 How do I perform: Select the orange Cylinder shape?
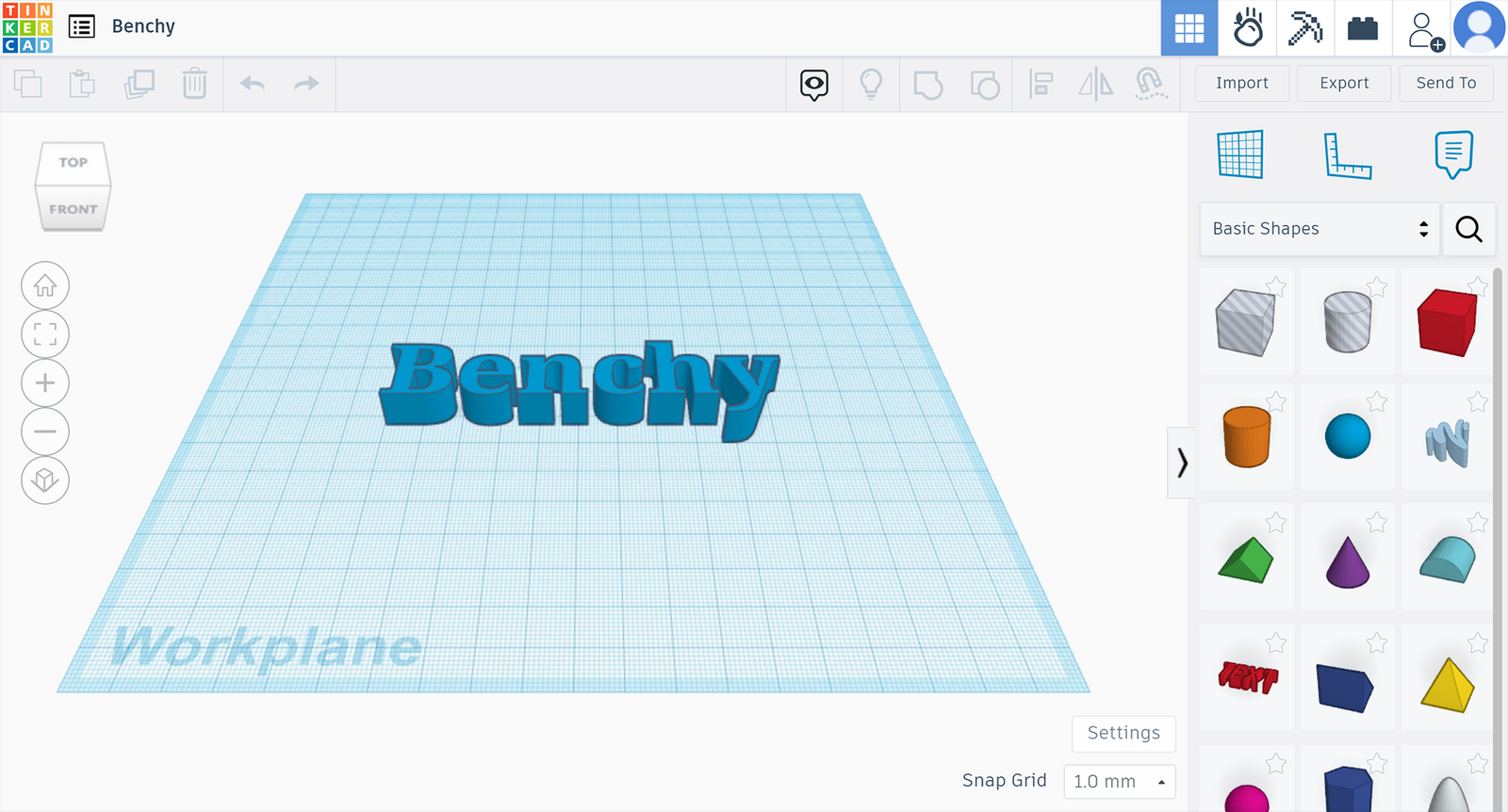point(1247,437)
